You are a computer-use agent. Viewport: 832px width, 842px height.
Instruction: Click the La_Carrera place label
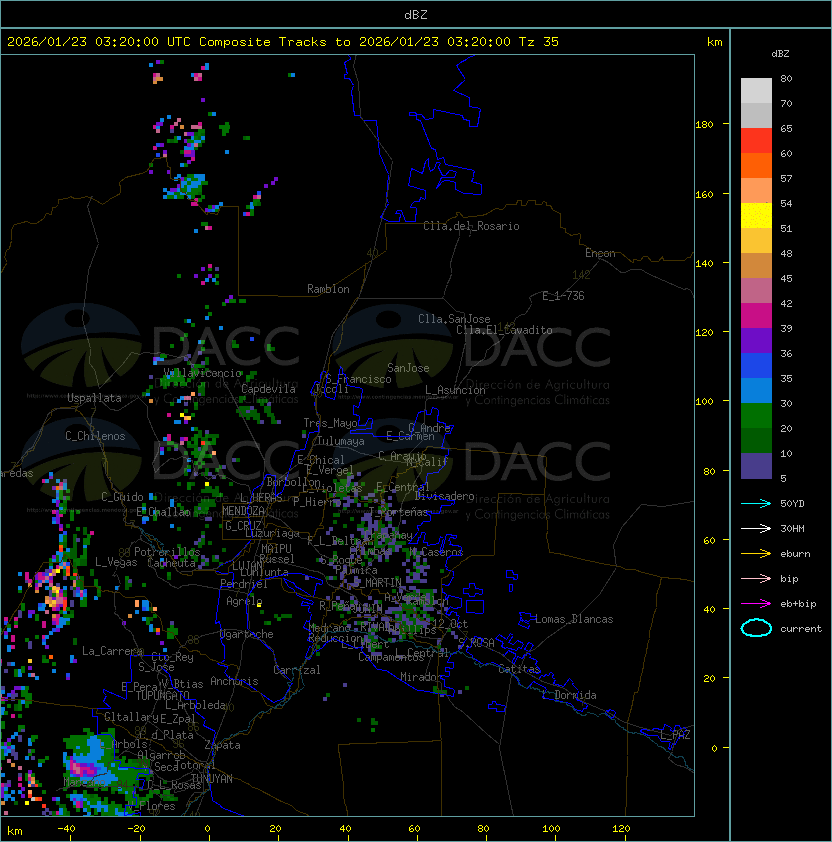click(112, 651)
